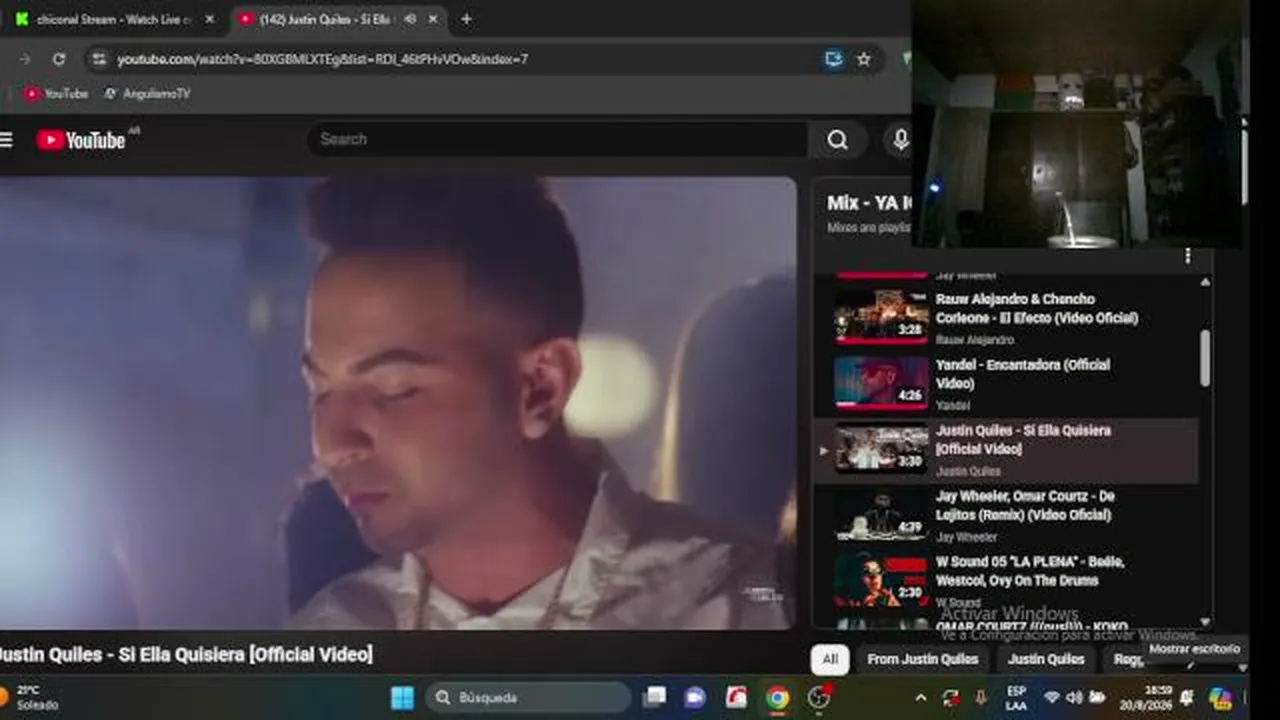Open the video chat app on taskbar
1280x720 pixels.
click(x=695, y=697)
